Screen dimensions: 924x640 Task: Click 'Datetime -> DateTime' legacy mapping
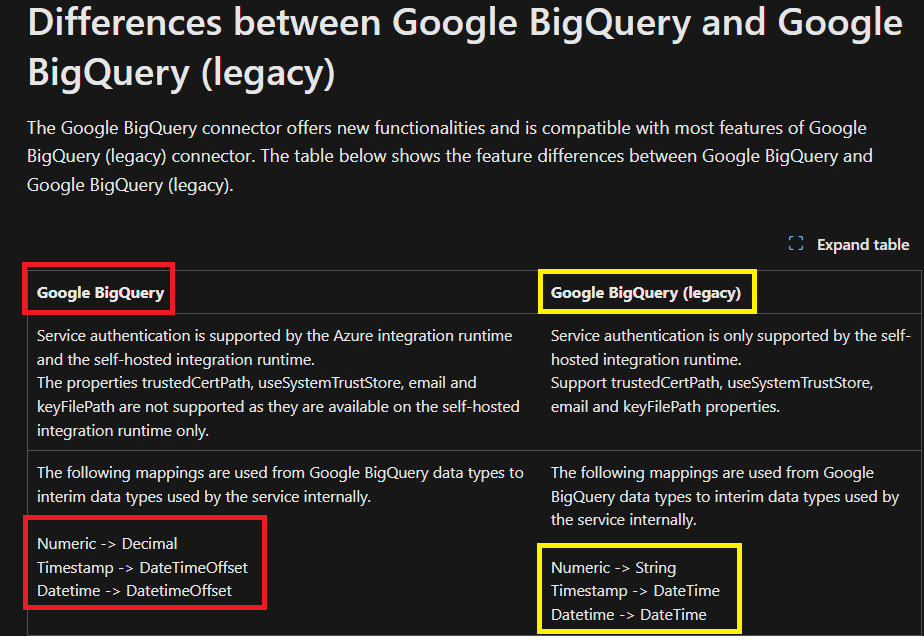(x=628, y=615)
